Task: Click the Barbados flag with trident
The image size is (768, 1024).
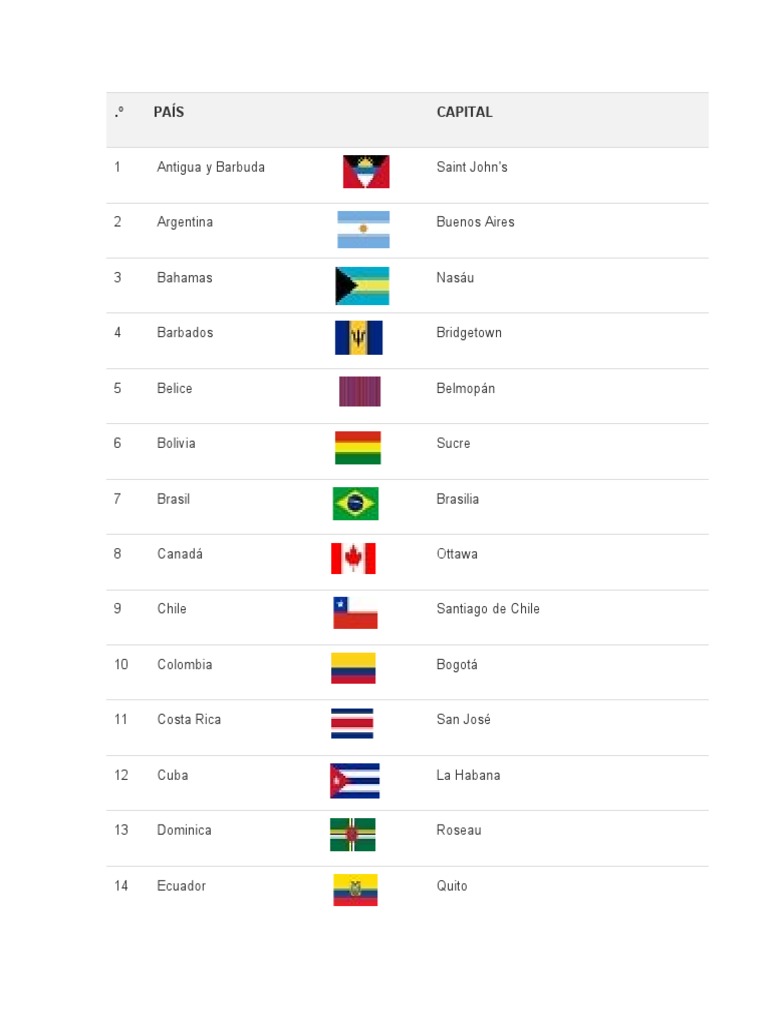Action: pos(358,338)
